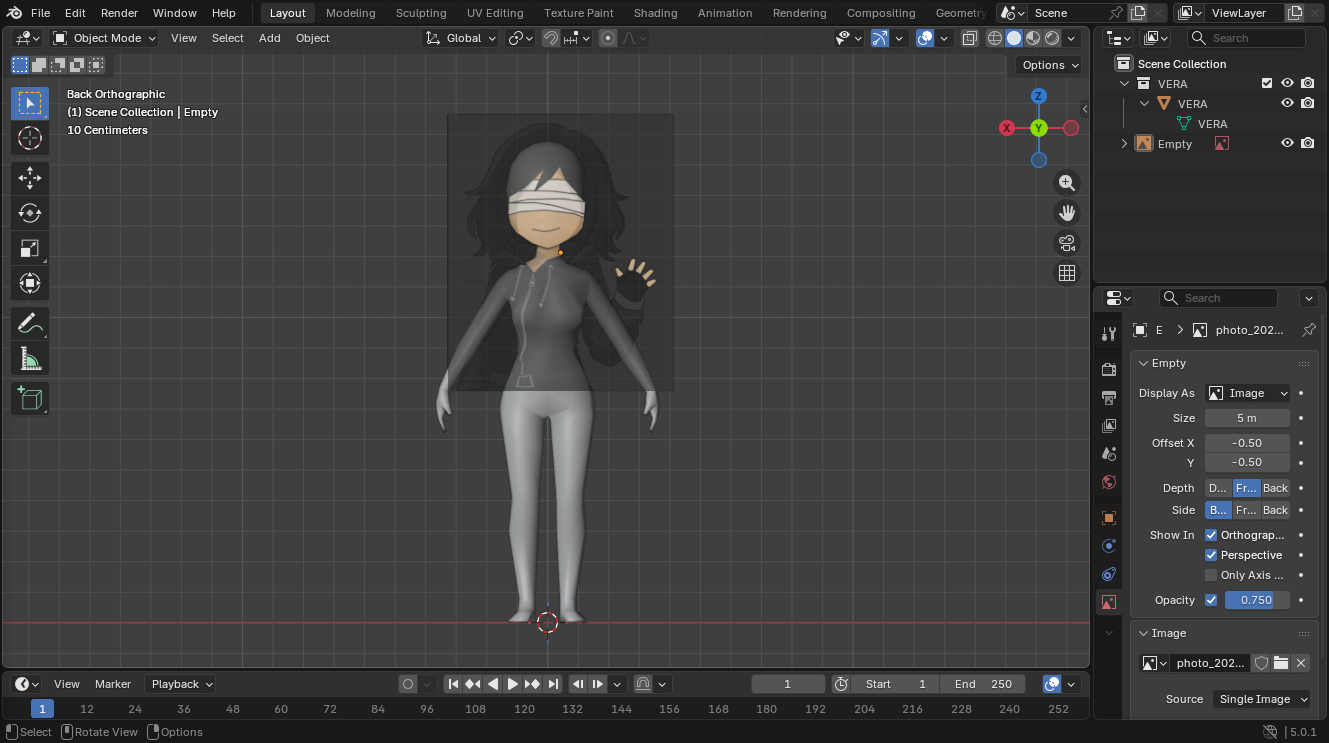
Task: Open the Object Mode dropdown
Action: point(105,38)
